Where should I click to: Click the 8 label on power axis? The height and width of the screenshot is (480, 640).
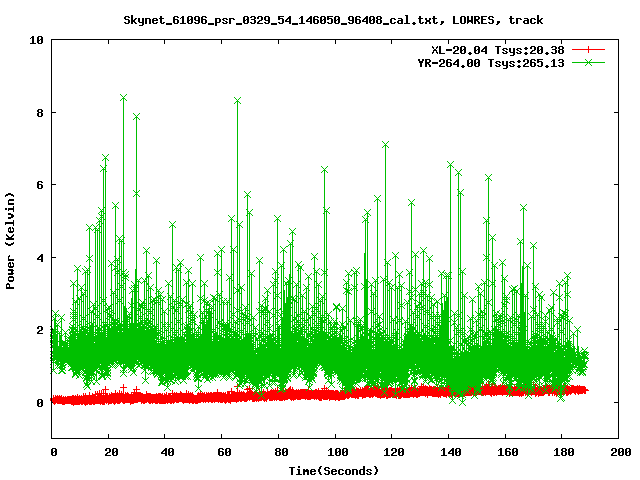click(39, 113)
